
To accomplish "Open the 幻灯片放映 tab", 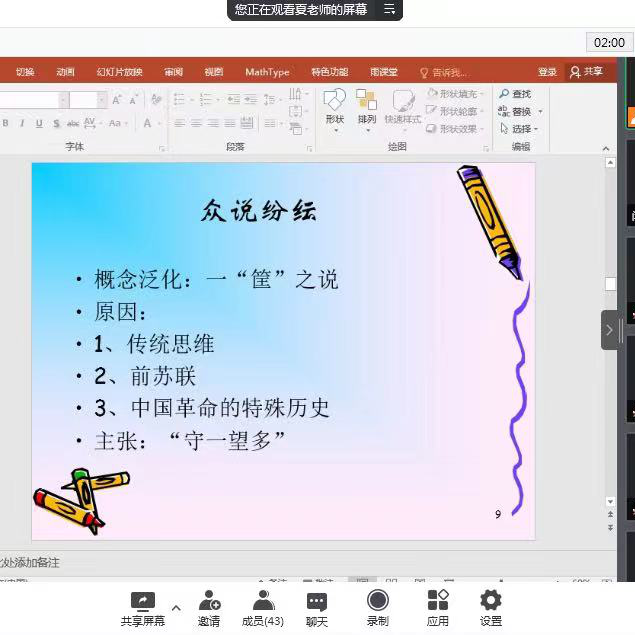I will 119,72.
